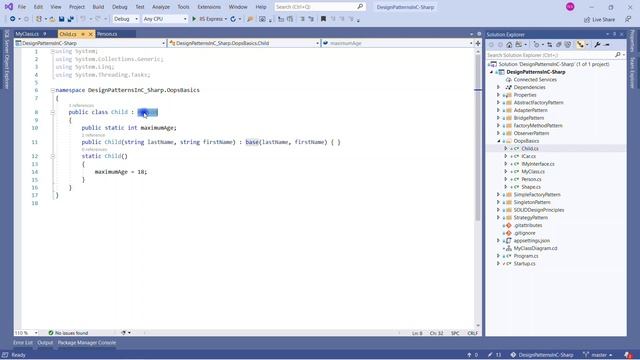Collapse the namespace code region

pos(53,90)
